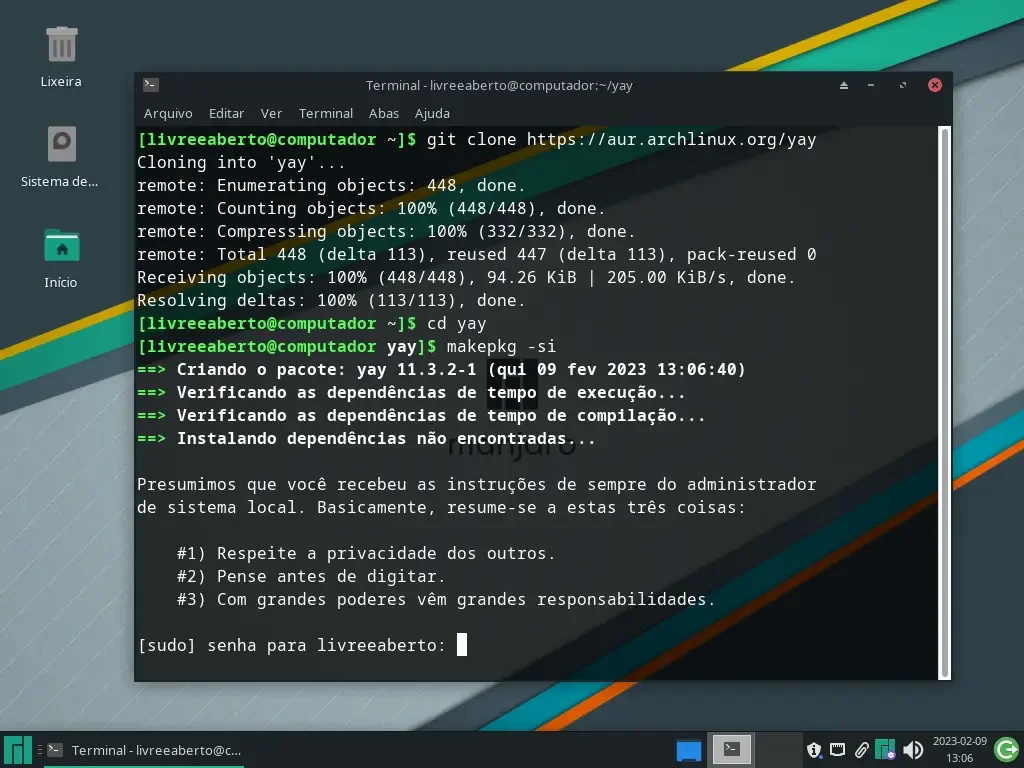Open the Início home folder icon
Image resolution: width=1024 pixels, height=768 pixels.
(x=61, y=246)
